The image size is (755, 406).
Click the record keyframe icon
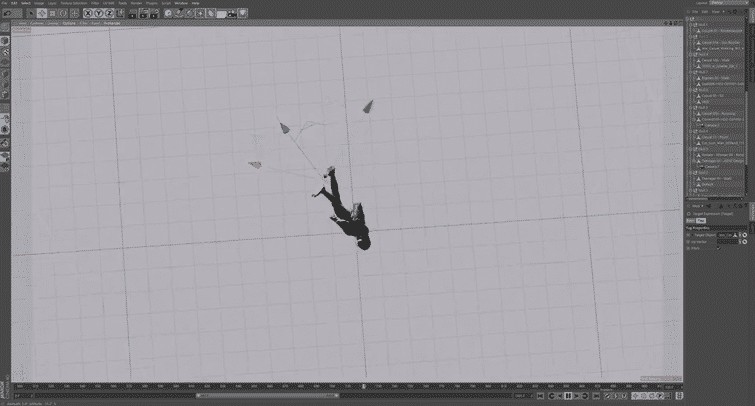(608, 396)
